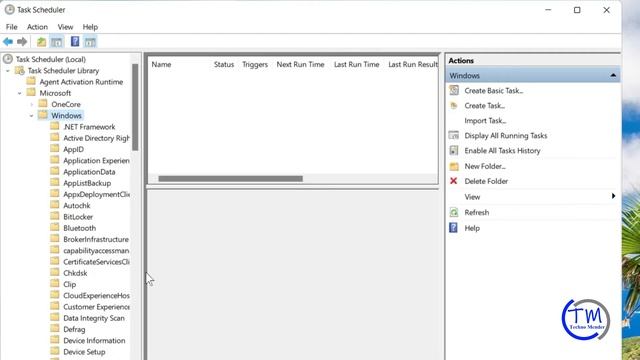
Task: Click the Up one level toolbar icon
Action: point(41,42)
